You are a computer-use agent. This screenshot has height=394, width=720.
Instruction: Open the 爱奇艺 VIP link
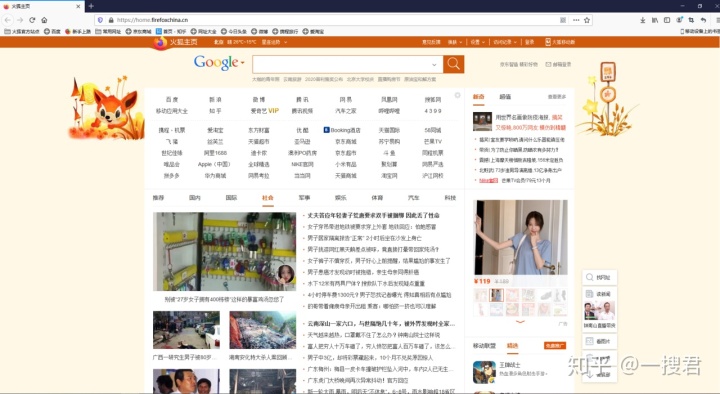[264, 111]
